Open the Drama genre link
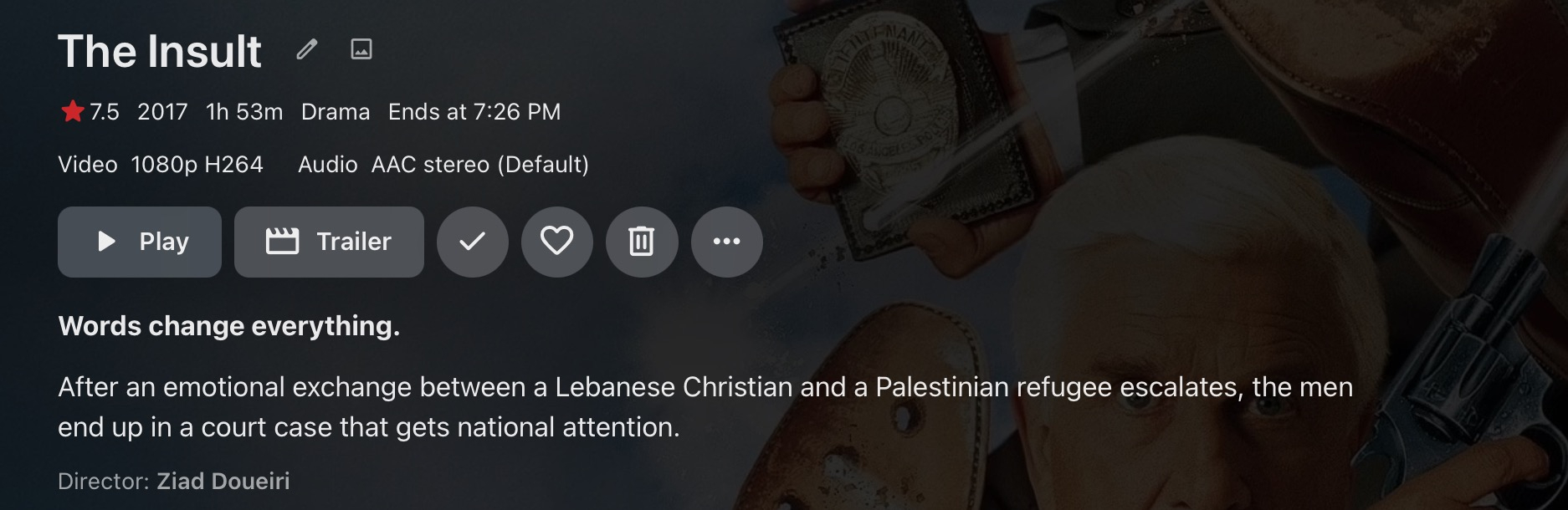Image resolution: width=1568 pixels, height=510 pixels. 335,112
